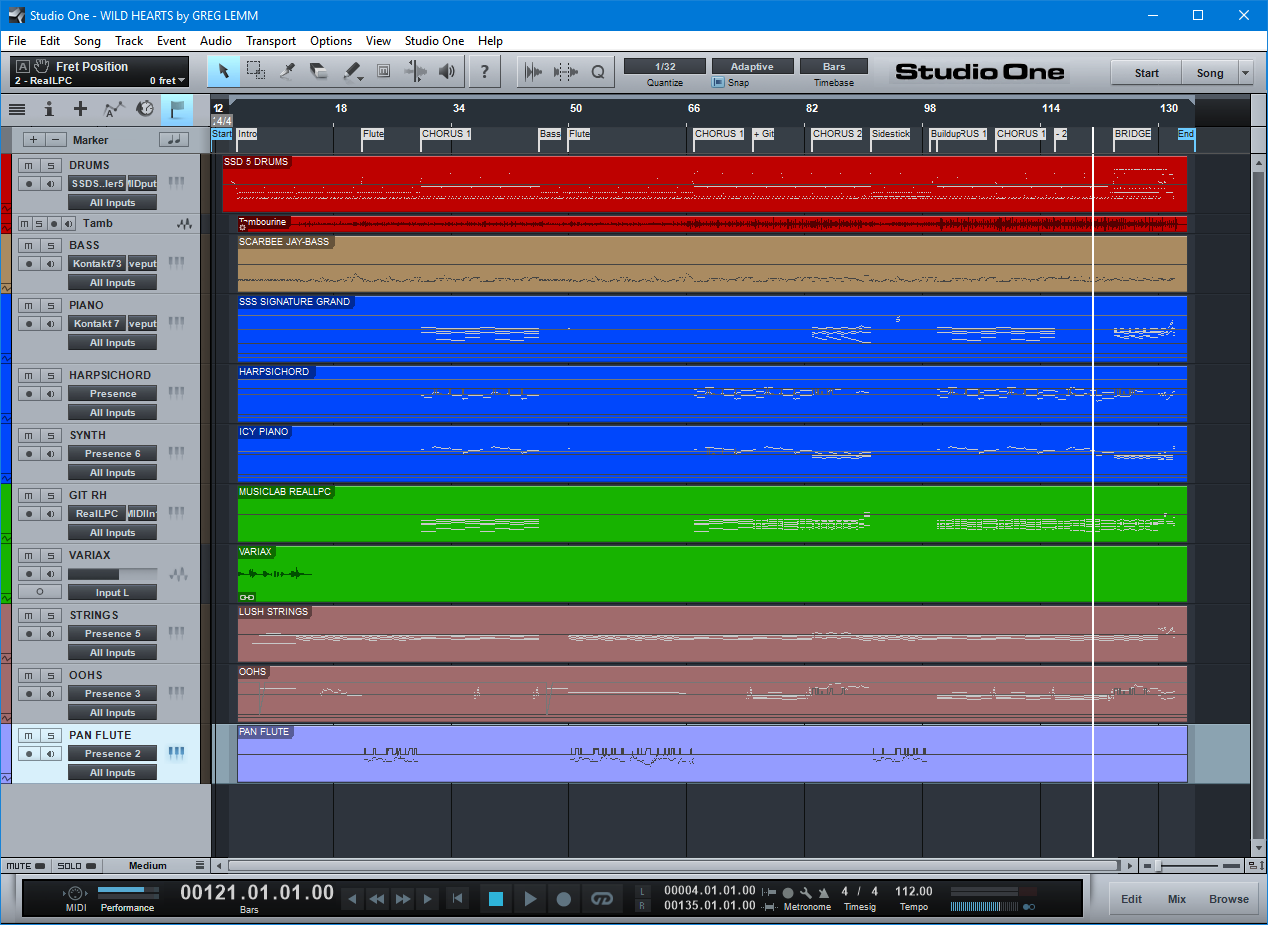The width and height of the screenshot is (1268, 925).
Task: Open the track Inspector (i) icon
Action: pos(49,109)
